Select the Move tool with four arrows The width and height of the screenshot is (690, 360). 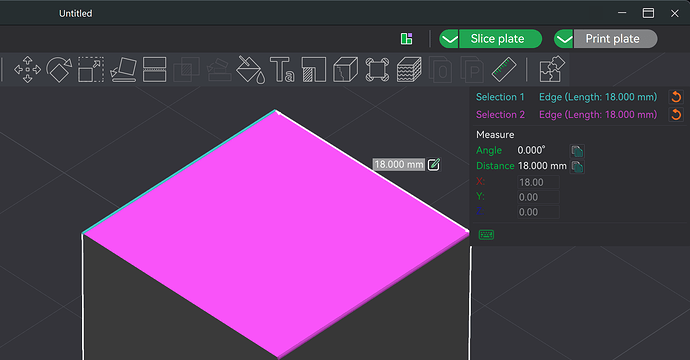coord(27,70)
